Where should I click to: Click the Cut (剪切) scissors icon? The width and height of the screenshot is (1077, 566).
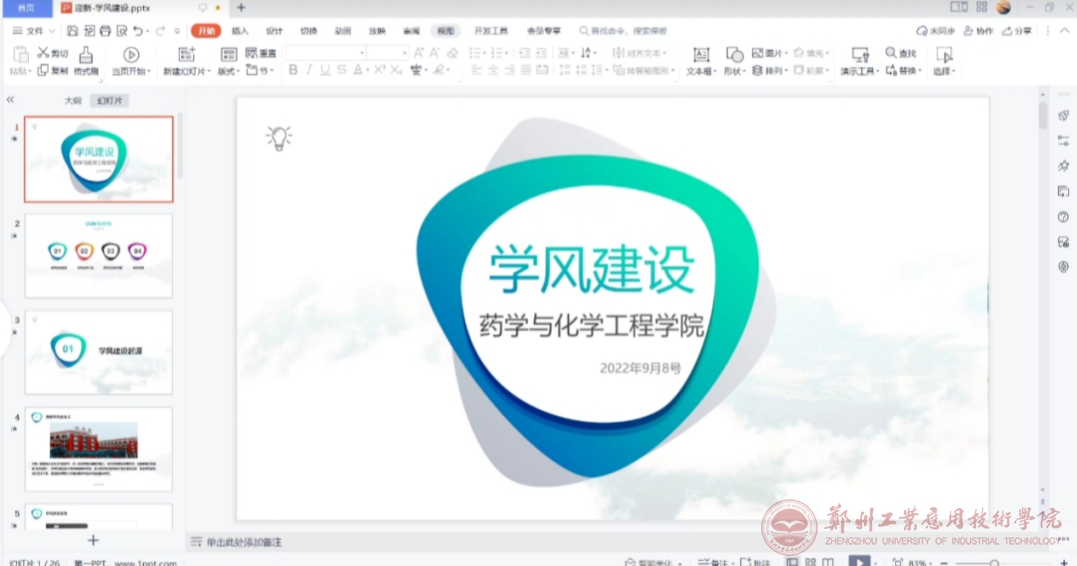point(44,52)
